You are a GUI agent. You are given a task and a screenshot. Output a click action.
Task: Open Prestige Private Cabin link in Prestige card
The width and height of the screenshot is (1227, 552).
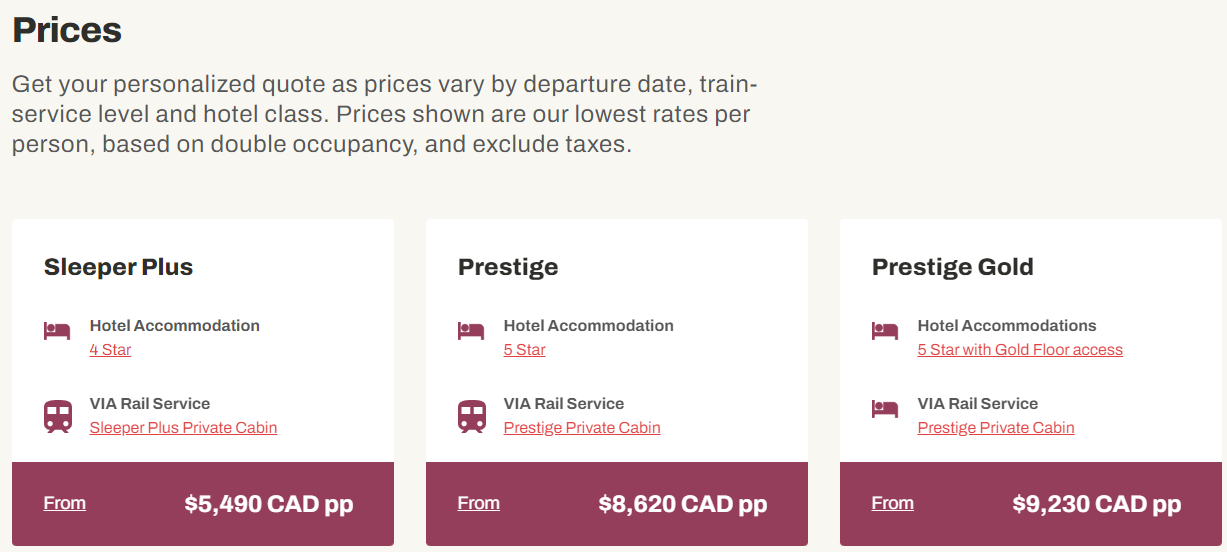(x=582, y=428)
